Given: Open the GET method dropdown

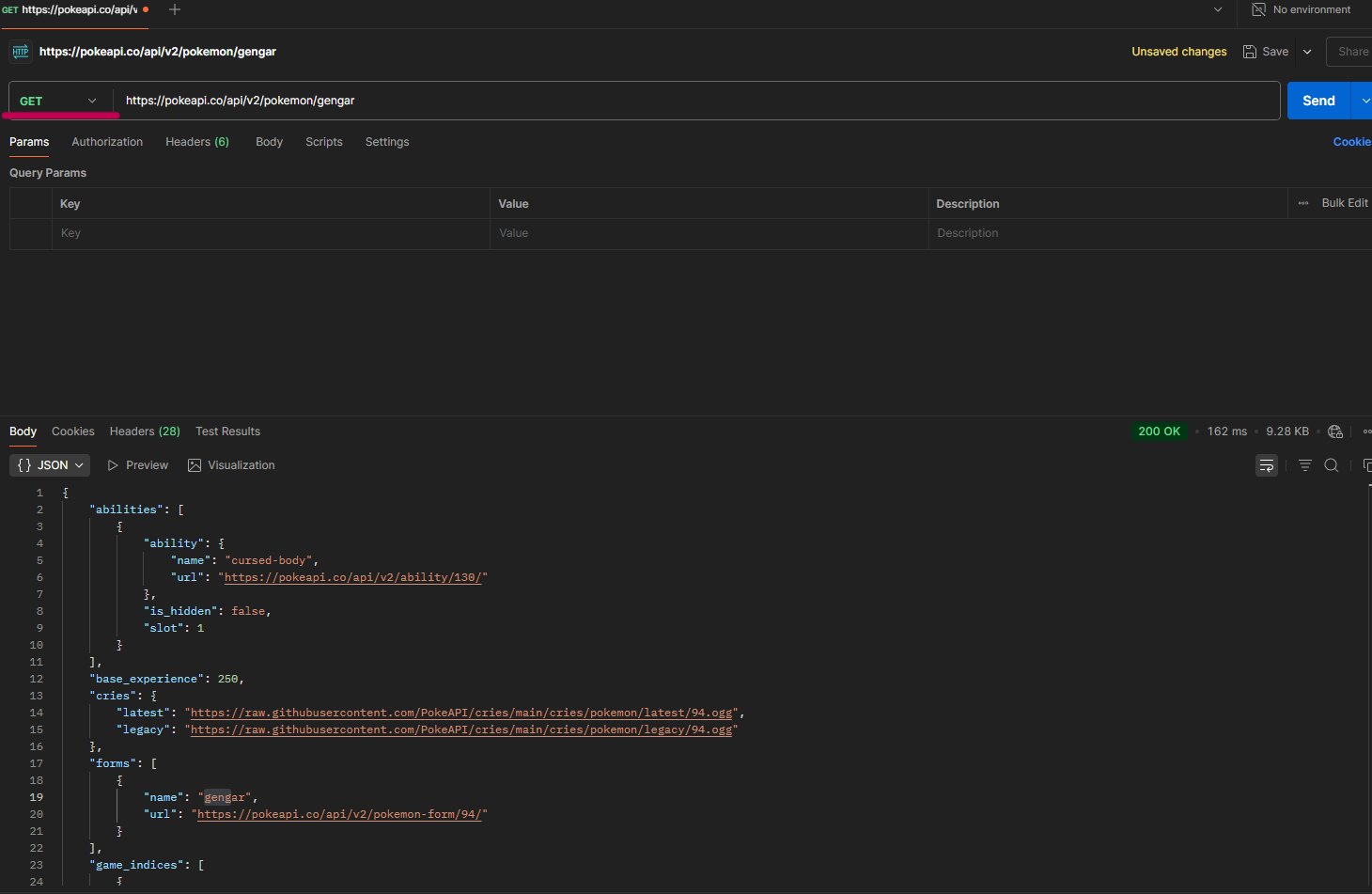Looking at the screenshot, I should pyautogui.click(x=58, y=101).
